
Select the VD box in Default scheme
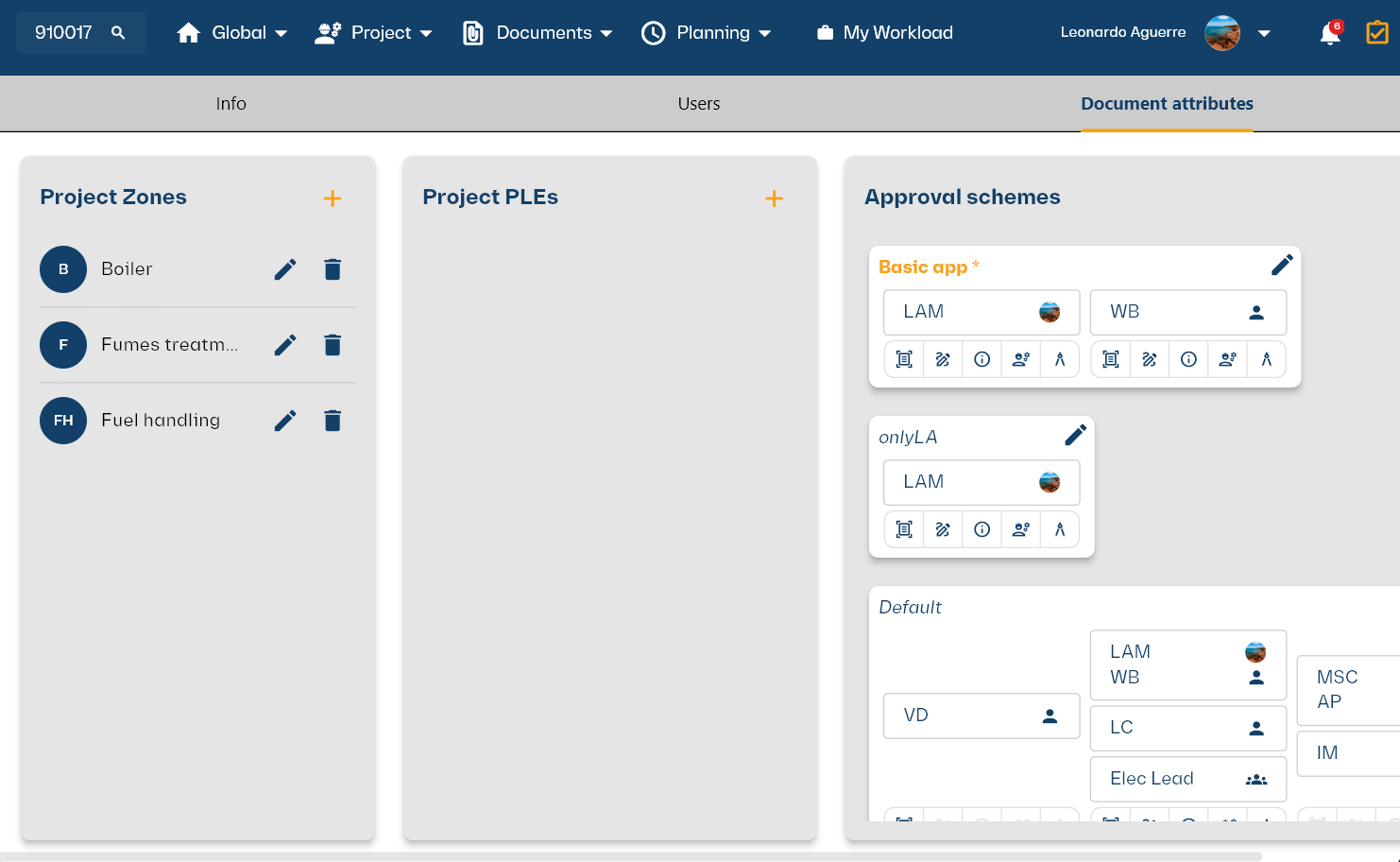pos(982,715)
